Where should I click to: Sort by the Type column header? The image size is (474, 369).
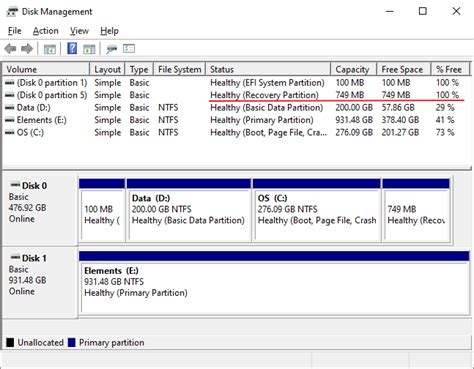tap(139, 69)
